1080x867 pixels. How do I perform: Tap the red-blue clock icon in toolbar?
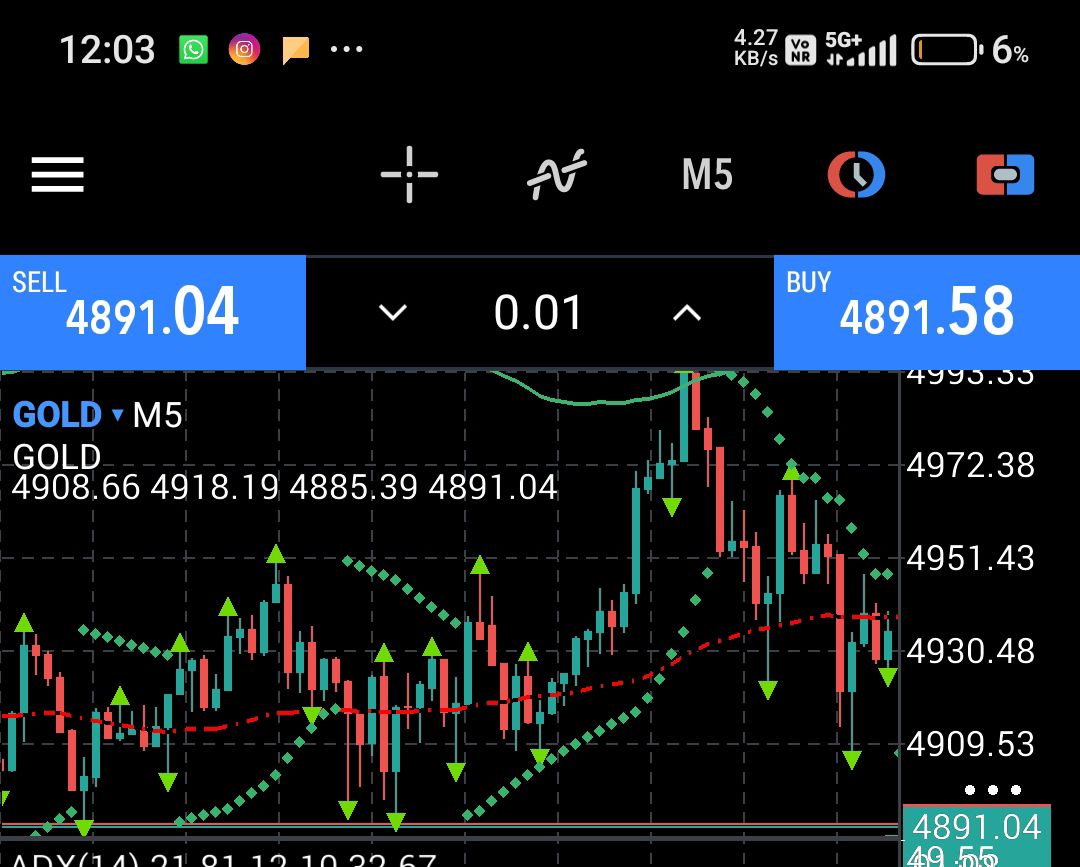[856, 175]
